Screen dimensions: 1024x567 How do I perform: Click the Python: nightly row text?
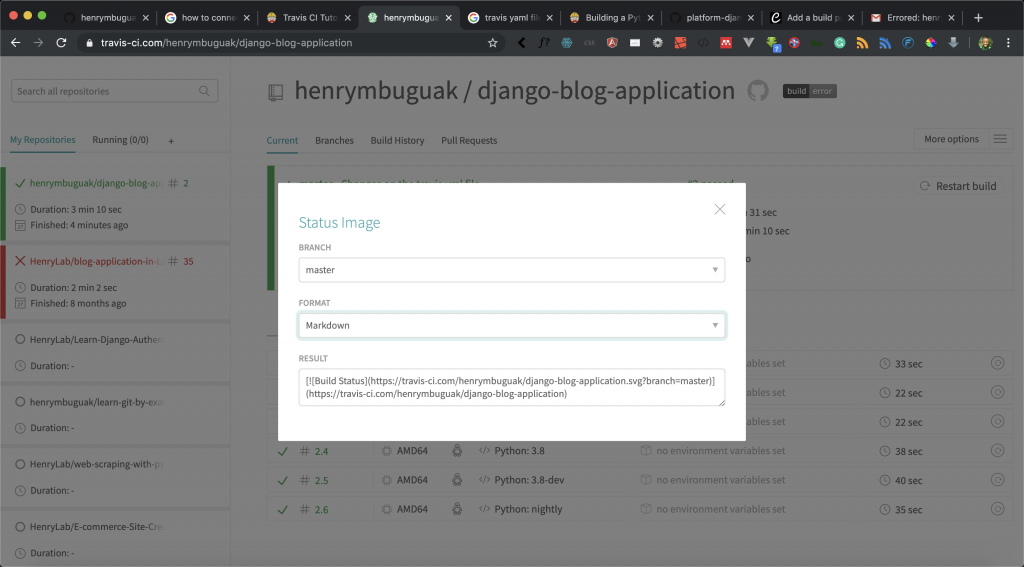tap(528, 509)
